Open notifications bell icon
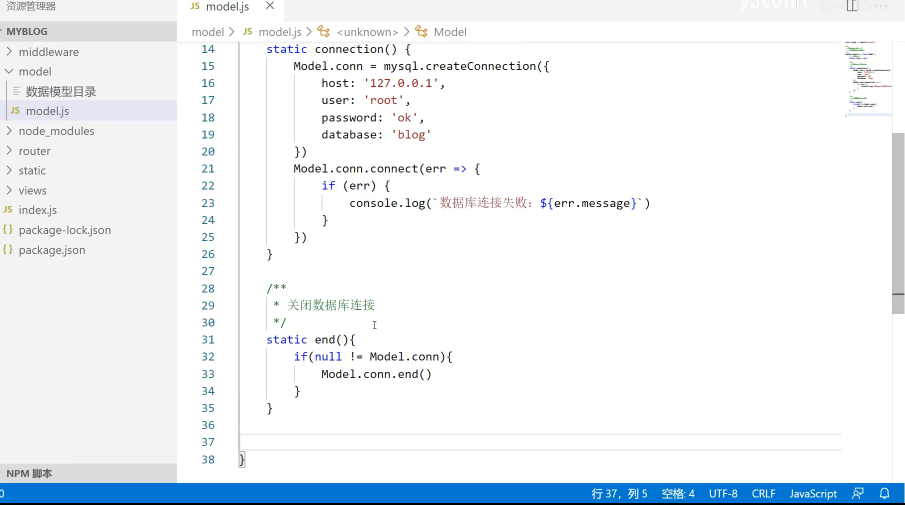The height and width of the screenshot is (505, 905). point(884,493)
